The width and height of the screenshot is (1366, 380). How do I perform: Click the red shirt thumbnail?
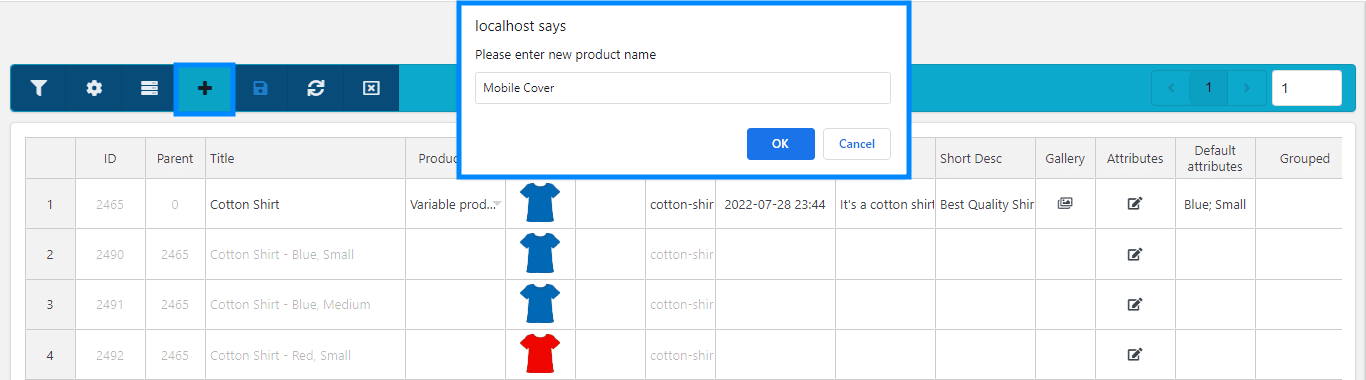pyautogui.click(x=541, y=354)
